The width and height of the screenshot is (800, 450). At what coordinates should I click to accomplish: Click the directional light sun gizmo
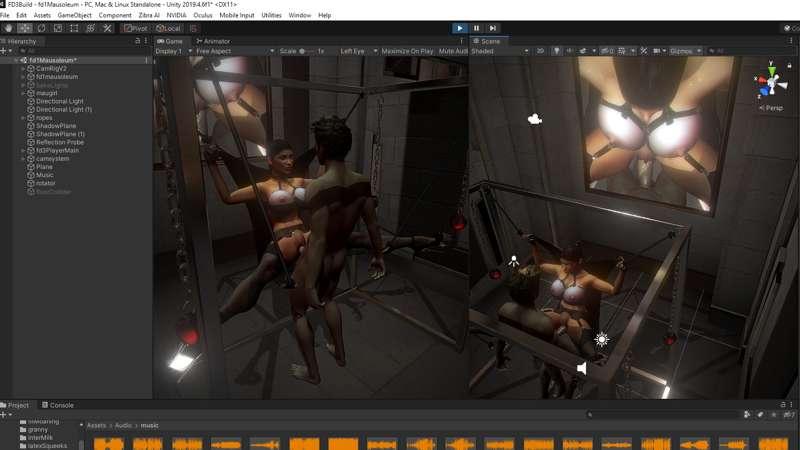pos(602,339)
